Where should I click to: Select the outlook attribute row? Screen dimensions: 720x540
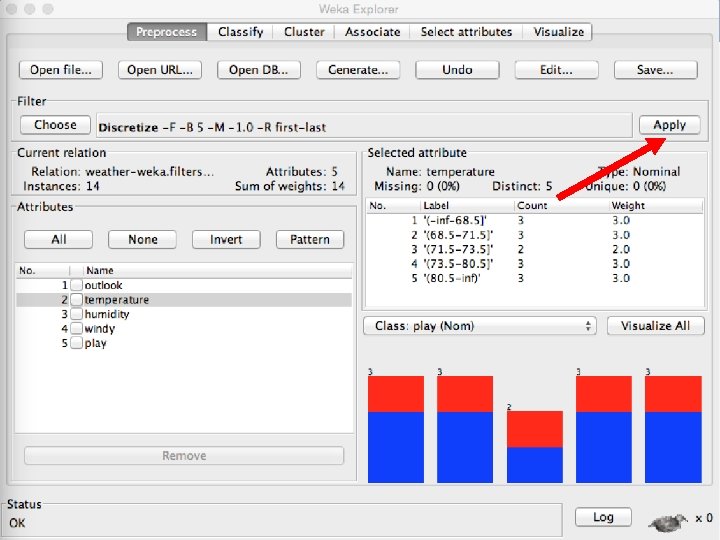coord(184,285)
